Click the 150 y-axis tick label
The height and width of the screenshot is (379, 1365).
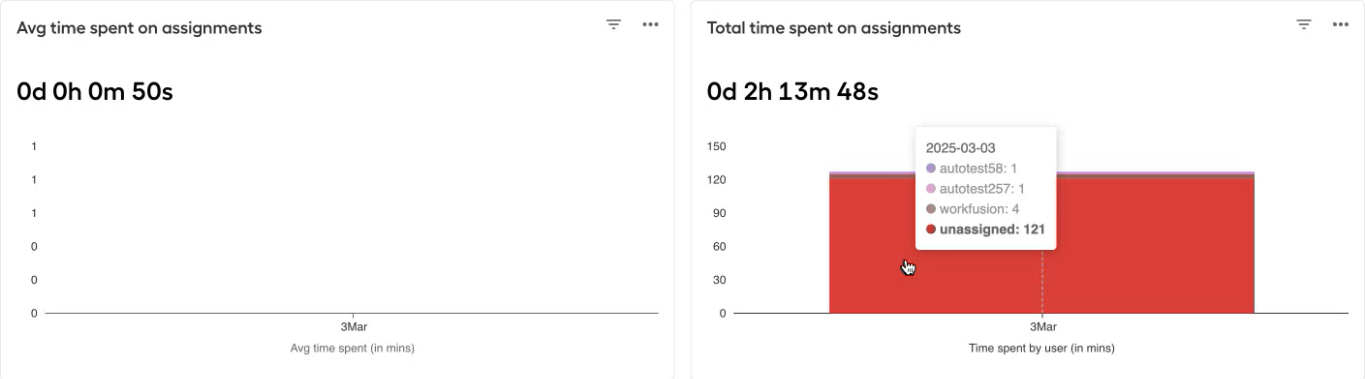[x=716, y=146]
